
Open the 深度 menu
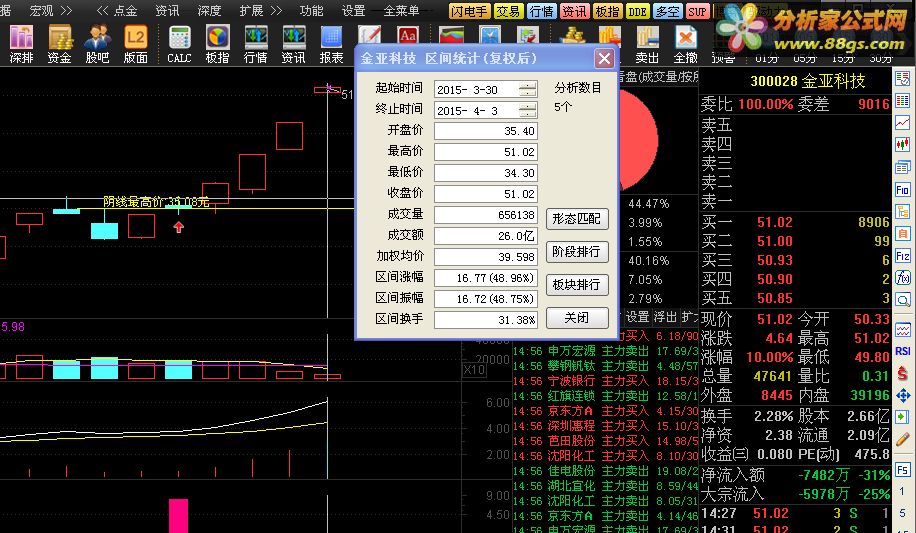[209, 11]
